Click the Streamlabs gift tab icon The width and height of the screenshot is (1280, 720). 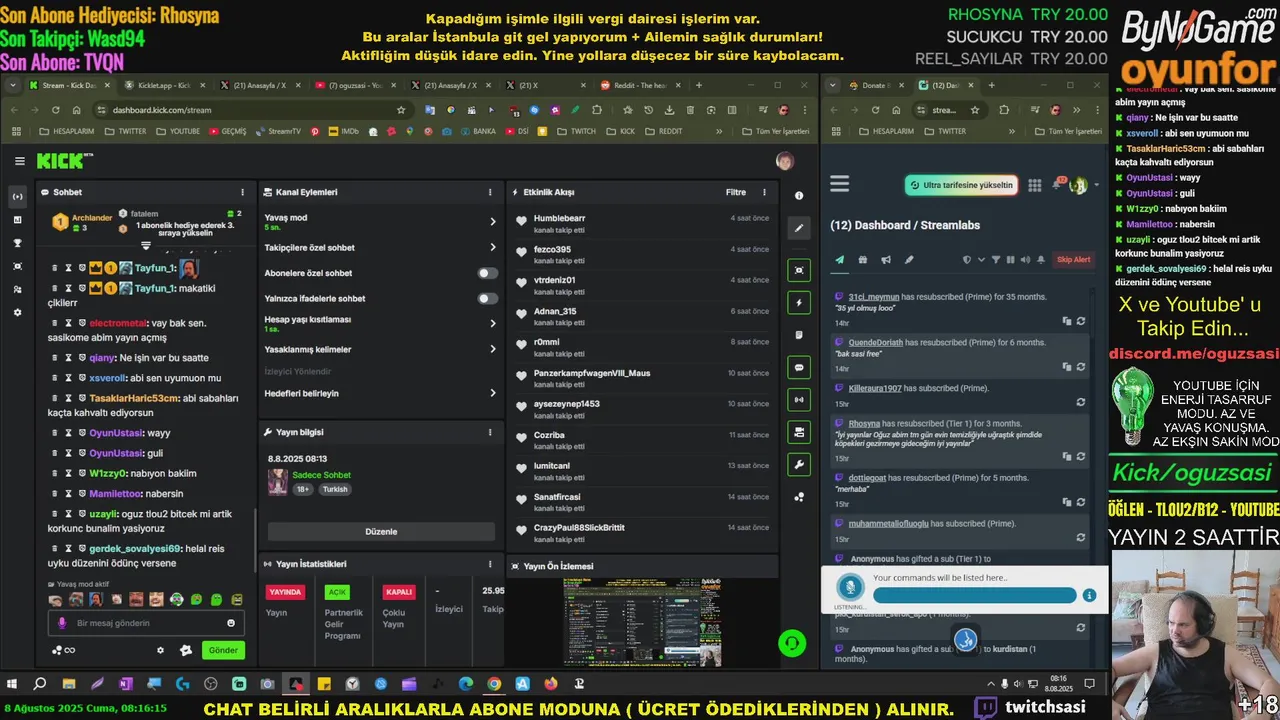[x=862, y=260]
